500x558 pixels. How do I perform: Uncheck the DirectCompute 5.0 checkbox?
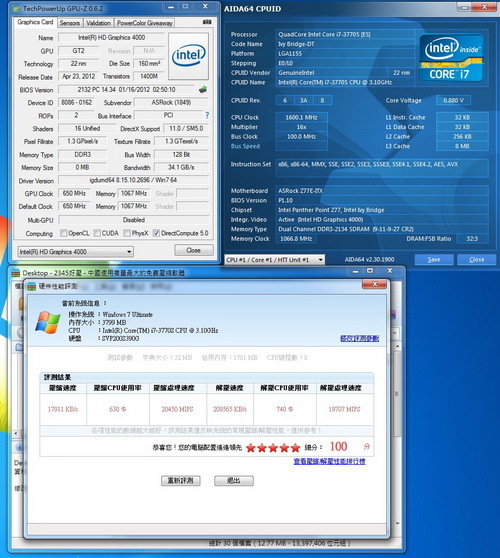tap(156, 233)
